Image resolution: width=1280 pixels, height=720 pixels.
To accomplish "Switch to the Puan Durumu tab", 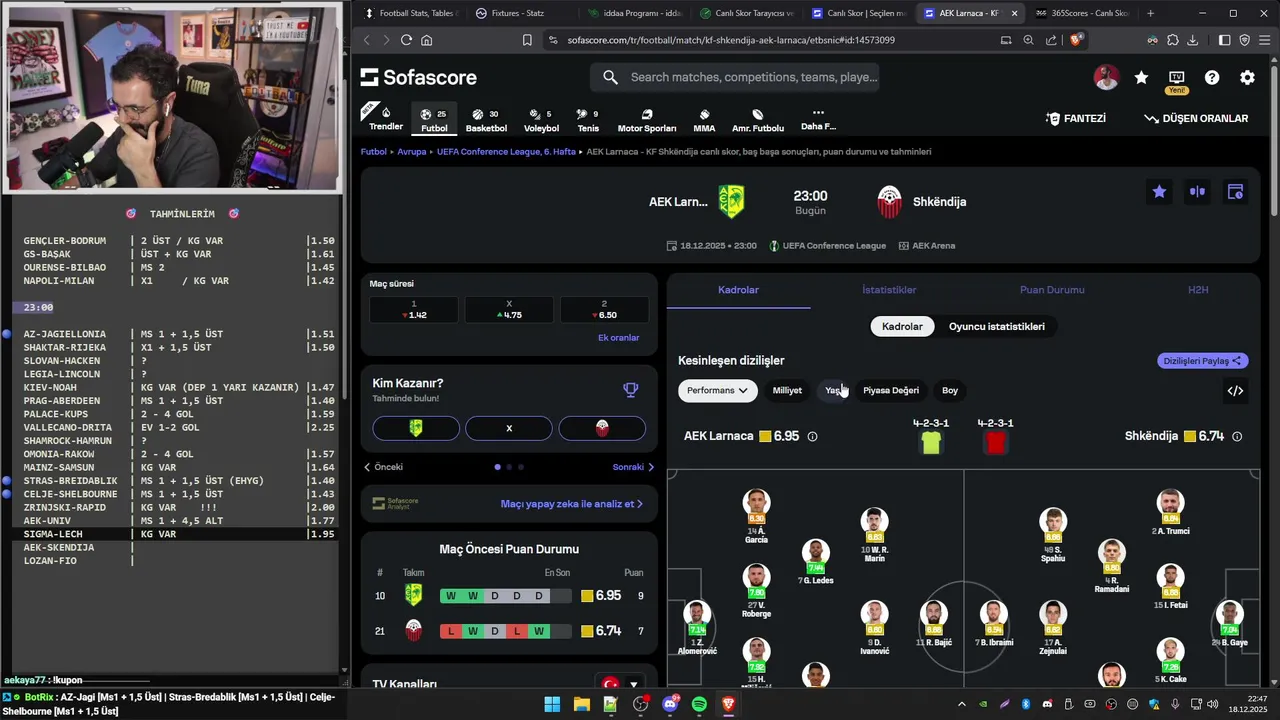I will 1052,290.
